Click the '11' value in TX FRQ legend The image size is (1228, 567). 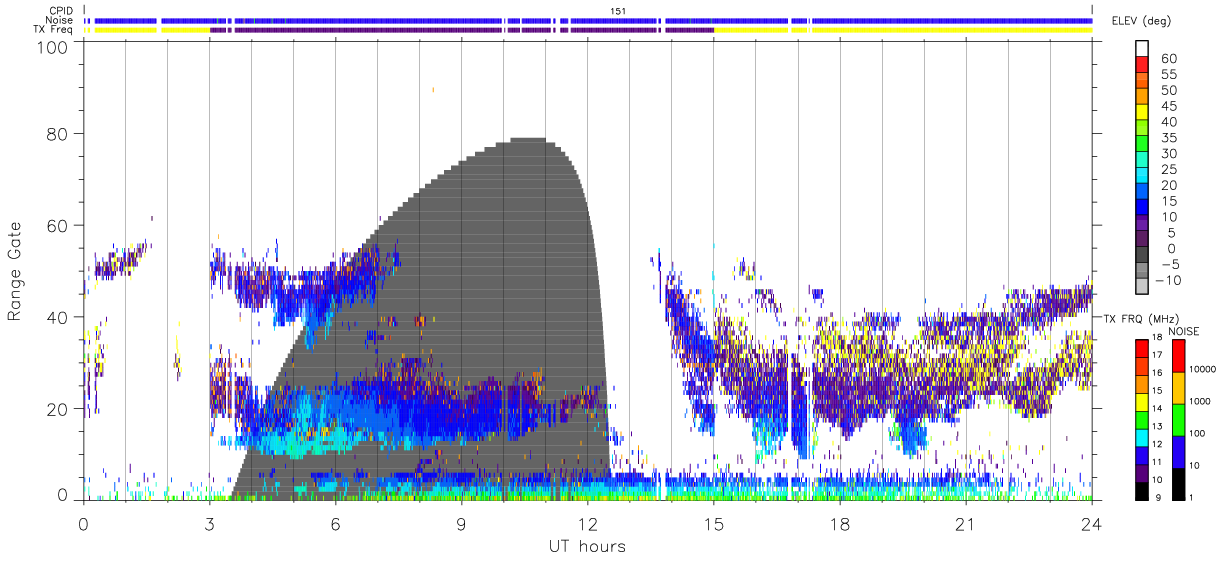tap(1157, 462)
